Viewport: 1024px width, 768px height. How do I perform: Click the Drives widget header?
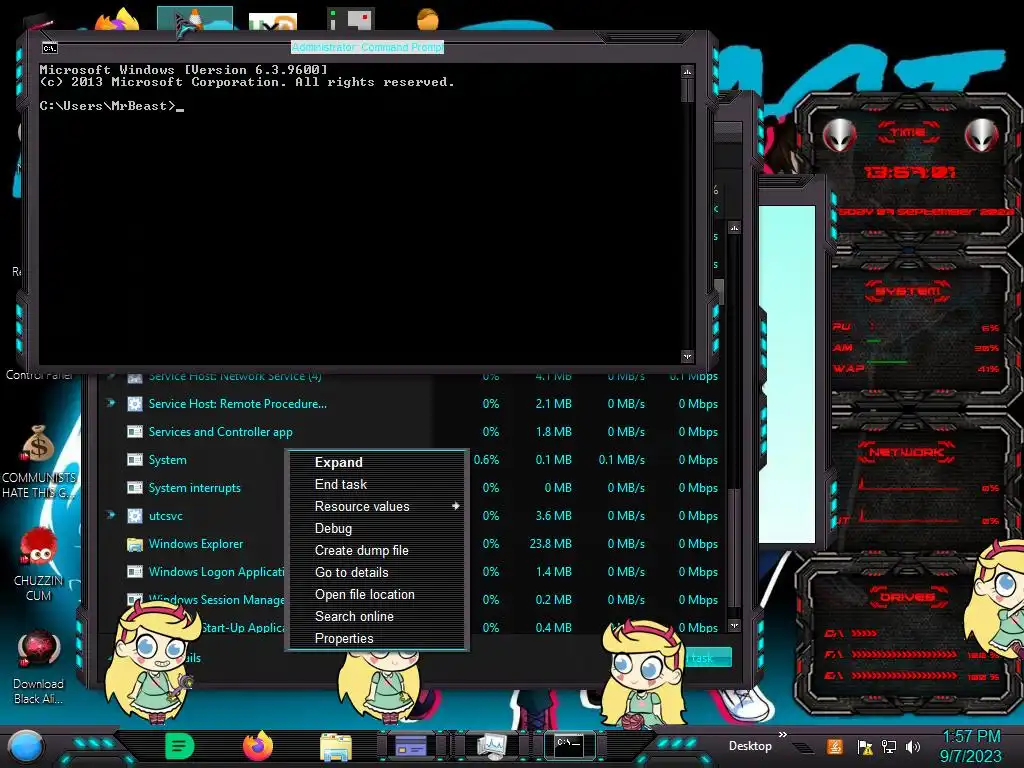[x=906, y=597]
